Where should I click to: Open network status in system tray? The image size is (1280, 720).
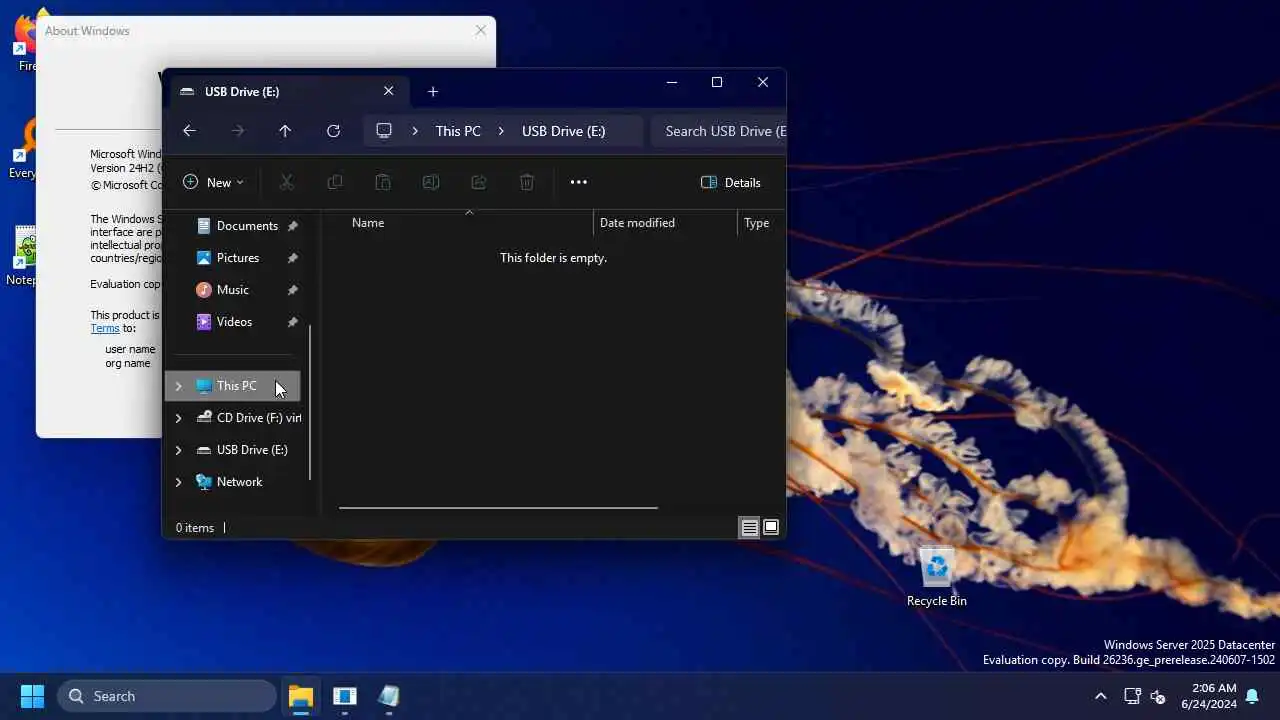point(1132,696)
